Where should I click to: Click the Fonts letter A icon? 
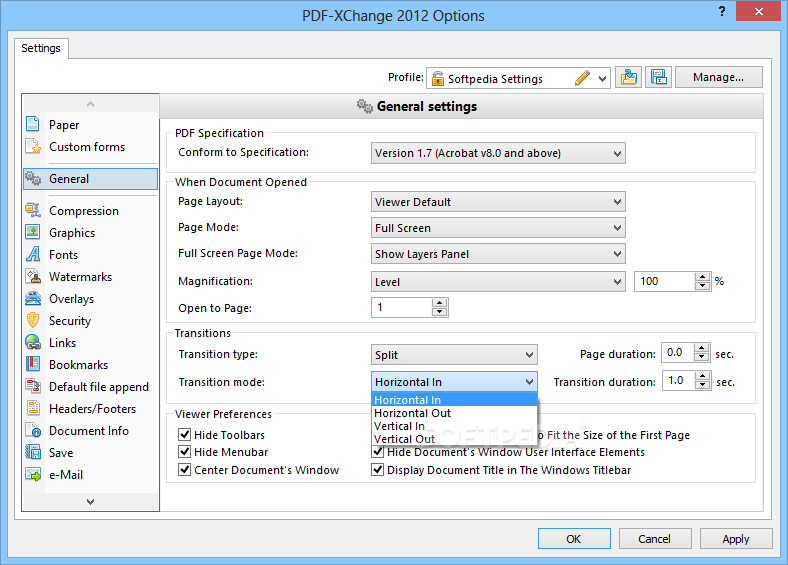33,254
